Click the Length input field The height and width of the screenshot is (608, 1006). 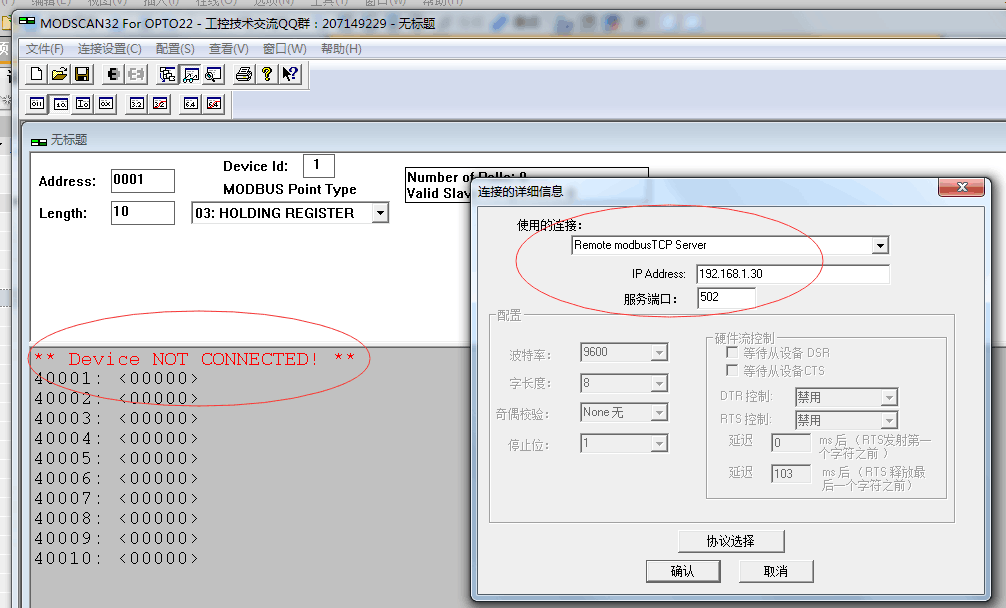point(142,213)
